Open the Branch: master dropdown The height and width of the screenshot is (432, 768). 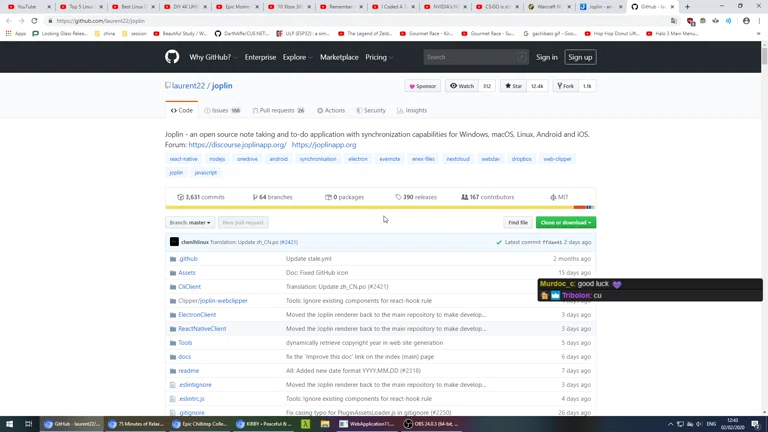[190, 222]
